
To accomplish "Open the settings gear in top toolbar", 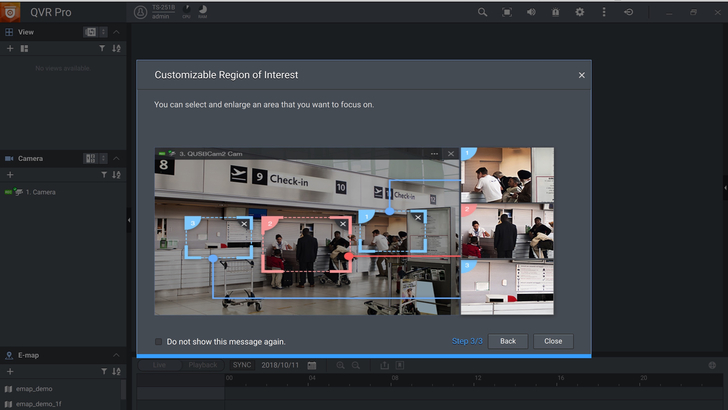I will pyautogui.click(x=579, y=12).
